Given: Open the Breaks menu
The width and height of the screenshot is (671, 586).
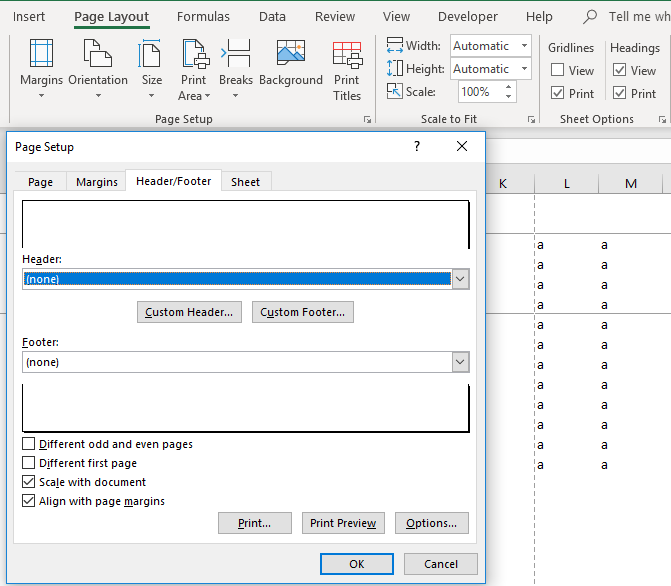Looking at the screenshot, I should click(x=236, y=68).
